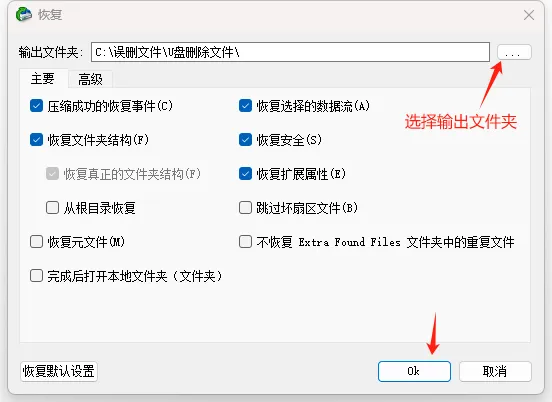Open the browse button for output folder
The width and height of the screenshot is (552, 402).
pos(514,52)
